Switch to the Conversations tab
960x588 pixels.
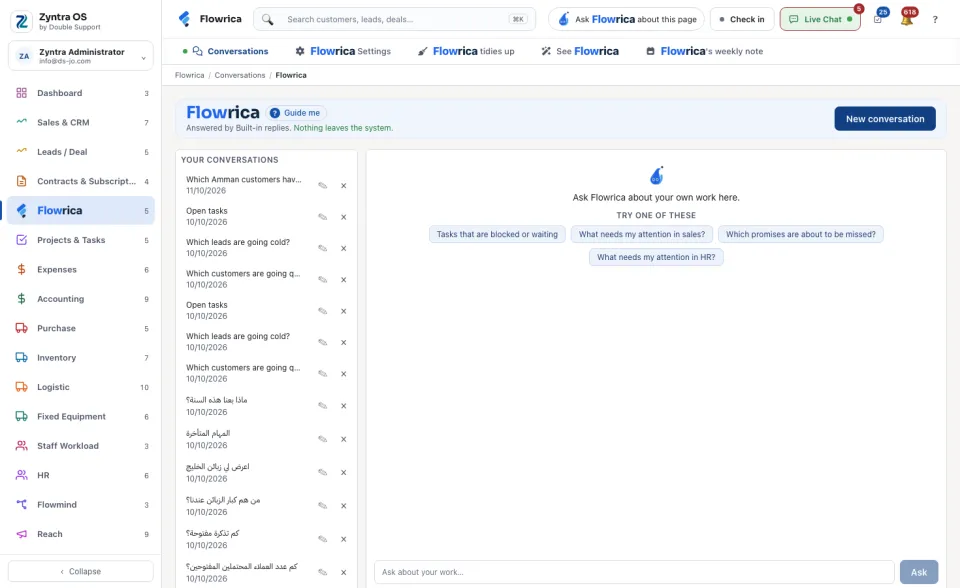click(226, 51)
